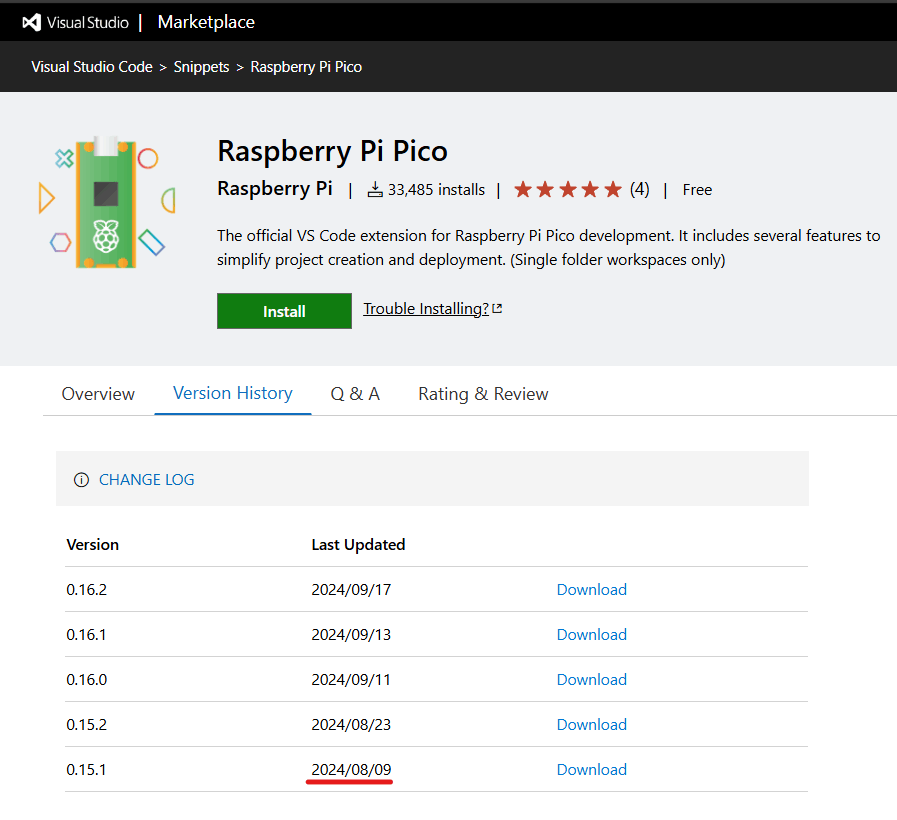Click the extension description paragraph
This screenshot has width=897, height=820.
click(548, 247)
